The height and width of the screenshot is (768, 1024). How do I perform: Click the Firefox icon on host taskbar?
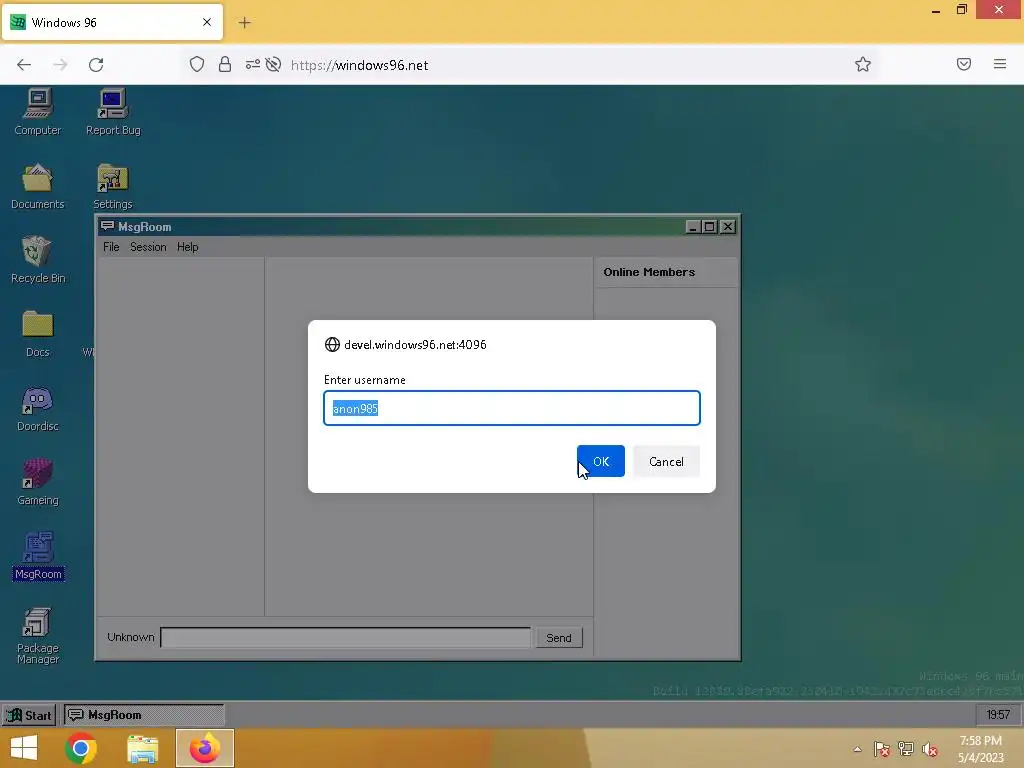tap(204, 748)
